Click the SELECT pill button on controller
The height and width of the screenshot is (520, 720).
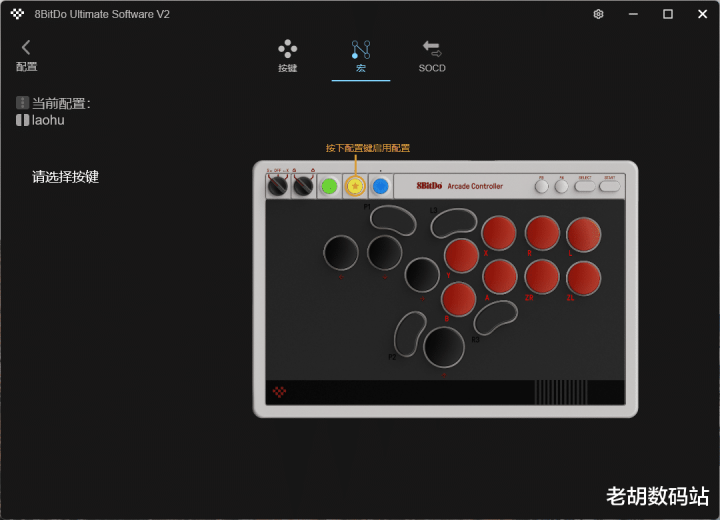[585, 186]
